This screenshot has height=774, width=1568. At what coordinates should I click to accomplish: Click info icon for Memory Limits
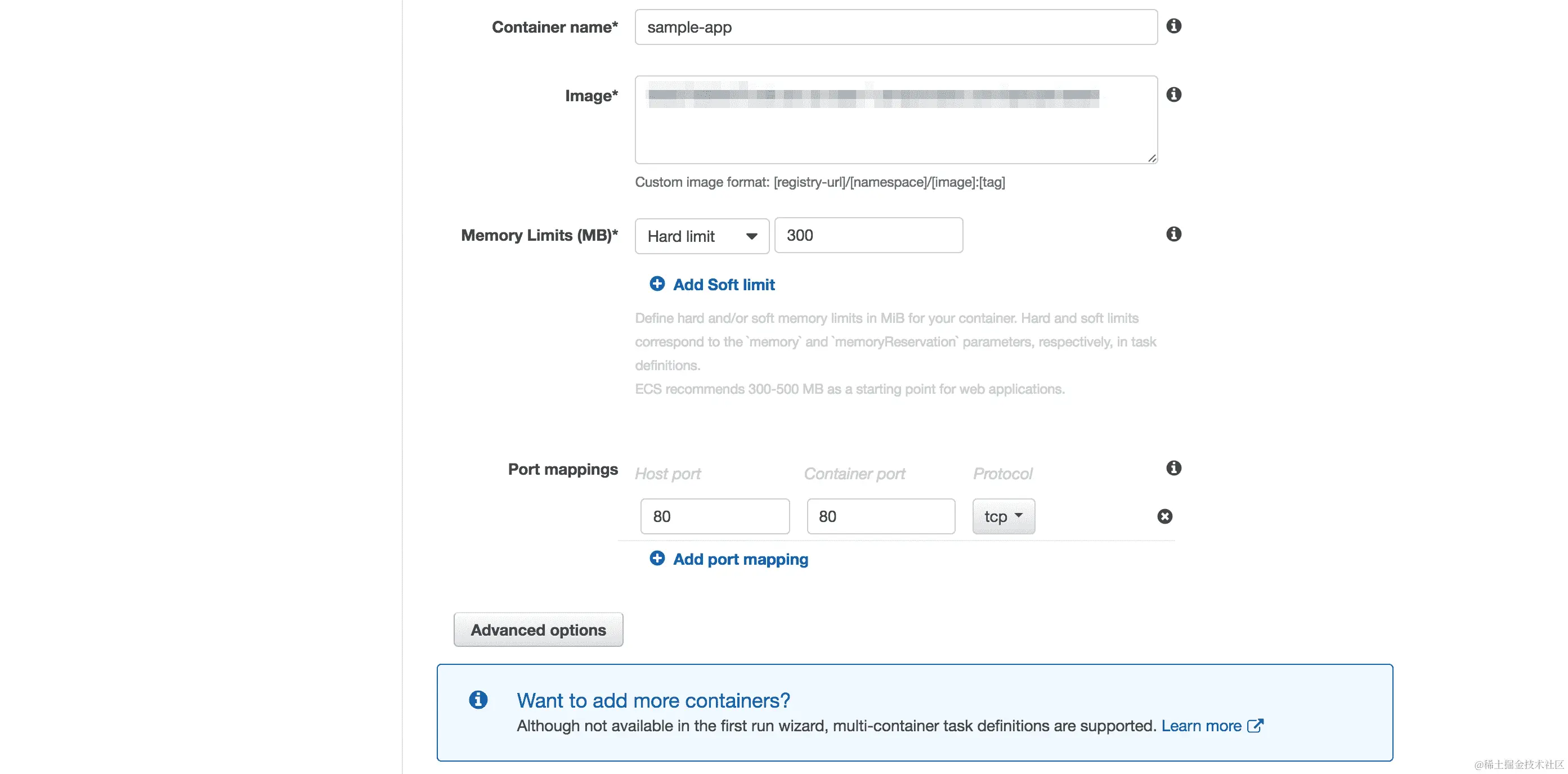coord(1173,234)
